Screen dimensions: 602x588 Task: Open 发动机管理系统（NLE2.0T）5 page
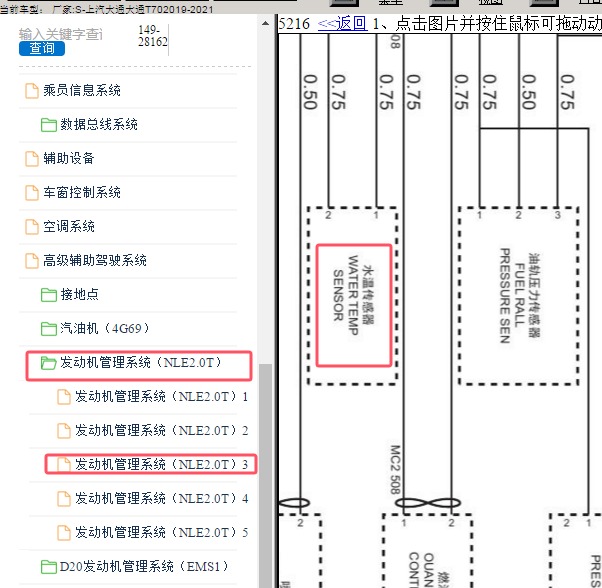click(162, 532)
